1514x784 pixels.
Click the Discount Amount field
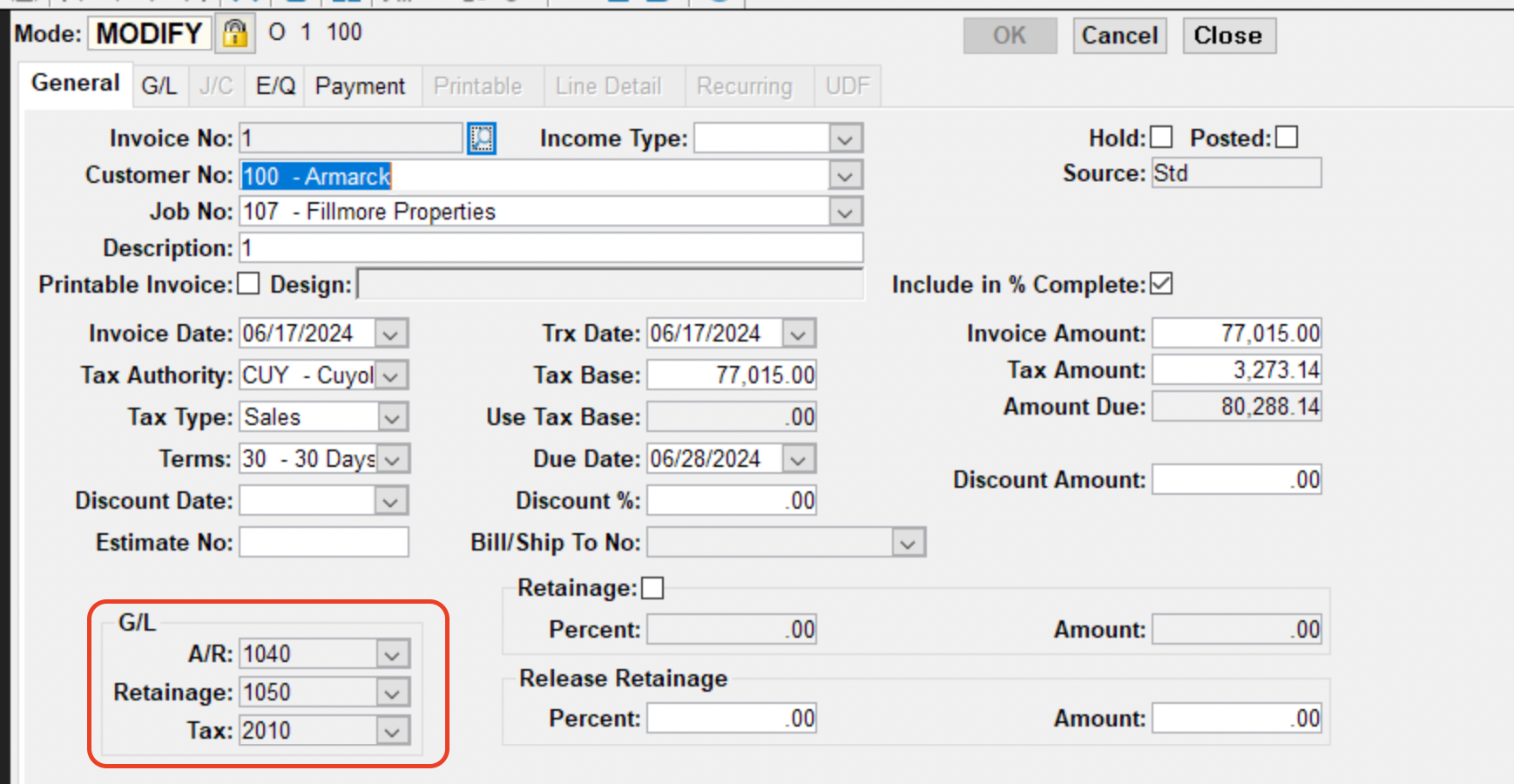coord(1237,480)
